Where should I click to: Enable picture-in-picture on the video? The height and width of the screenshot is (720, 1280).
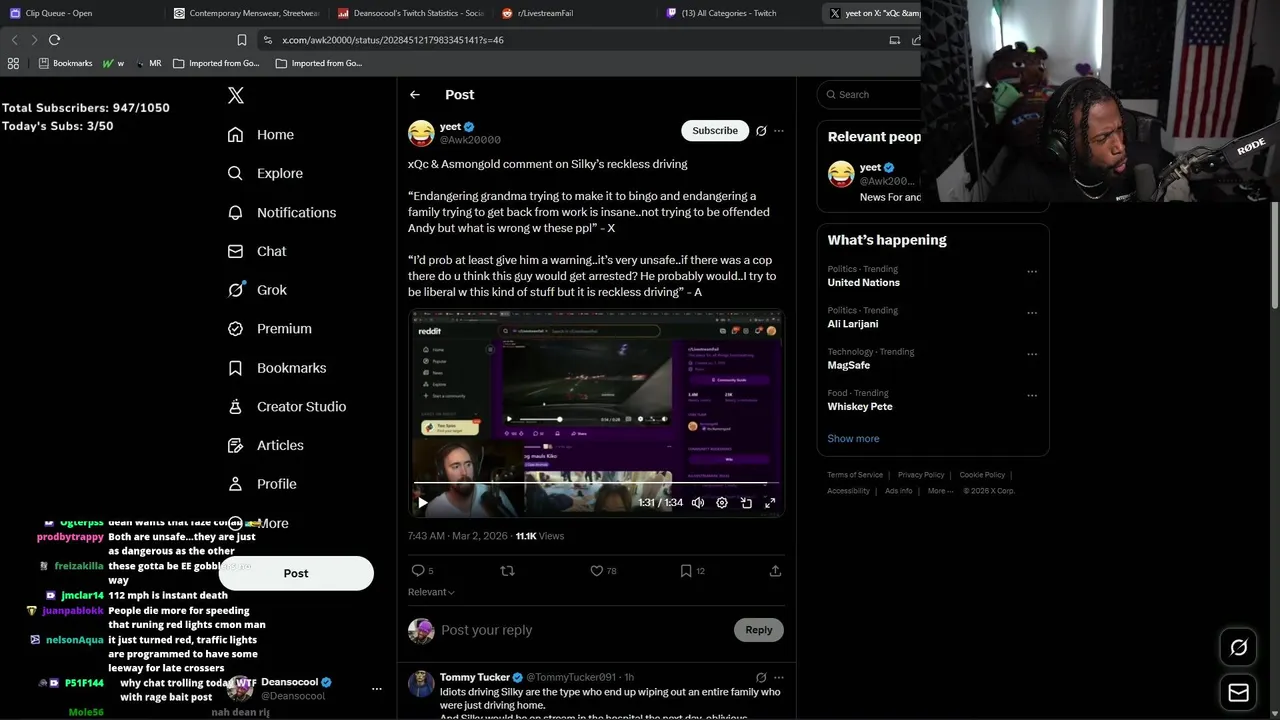coord(746,503)
